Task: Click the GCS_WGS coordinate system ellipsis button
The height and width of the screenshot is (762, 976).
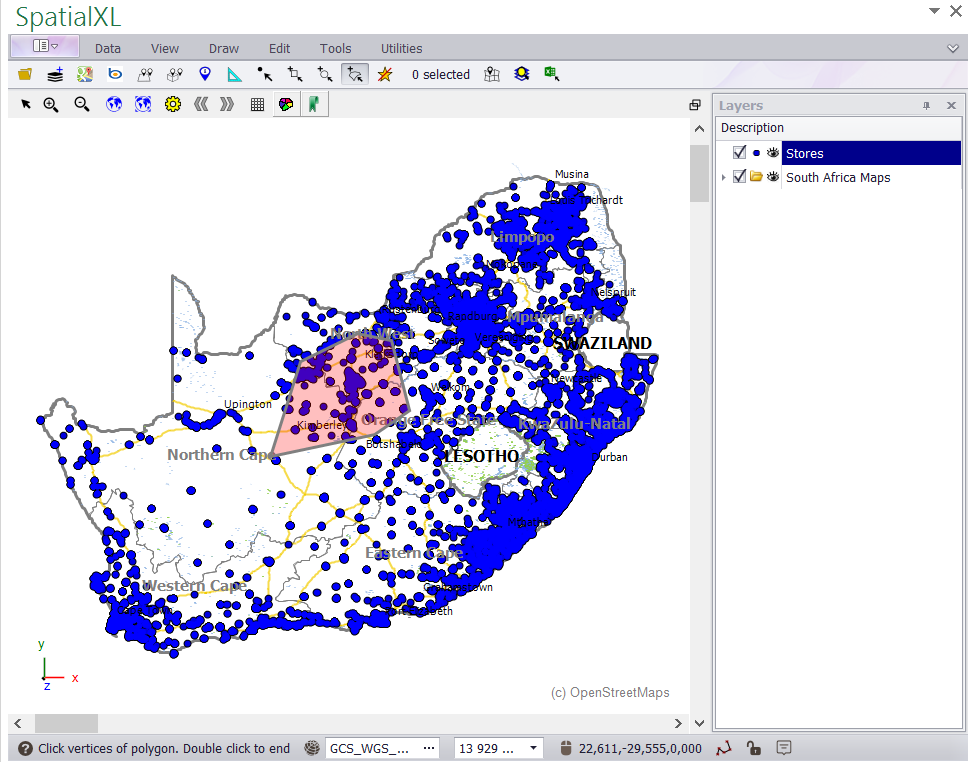Action: [429, 748]
